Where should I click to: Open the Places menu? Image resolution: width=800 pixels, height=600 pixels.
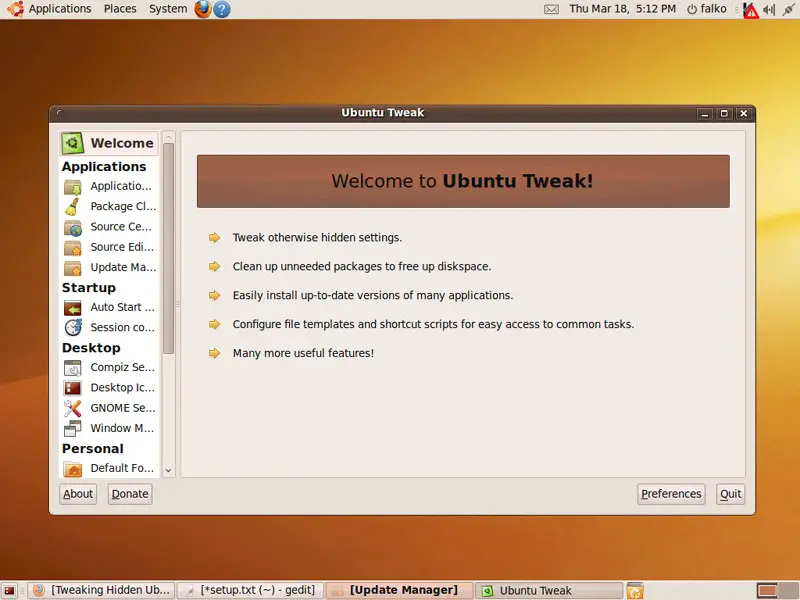click(120, 9)
